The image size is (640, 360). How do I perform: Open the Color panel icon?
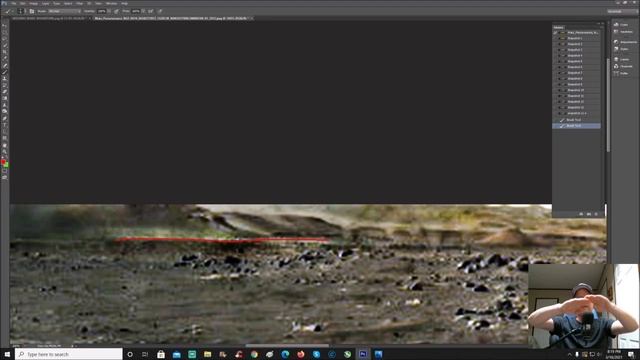click(616, 24)
